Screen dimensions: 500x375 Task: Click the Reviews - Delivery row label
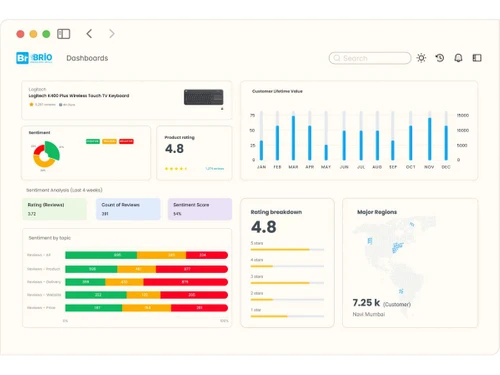click(x=44, y=282)
